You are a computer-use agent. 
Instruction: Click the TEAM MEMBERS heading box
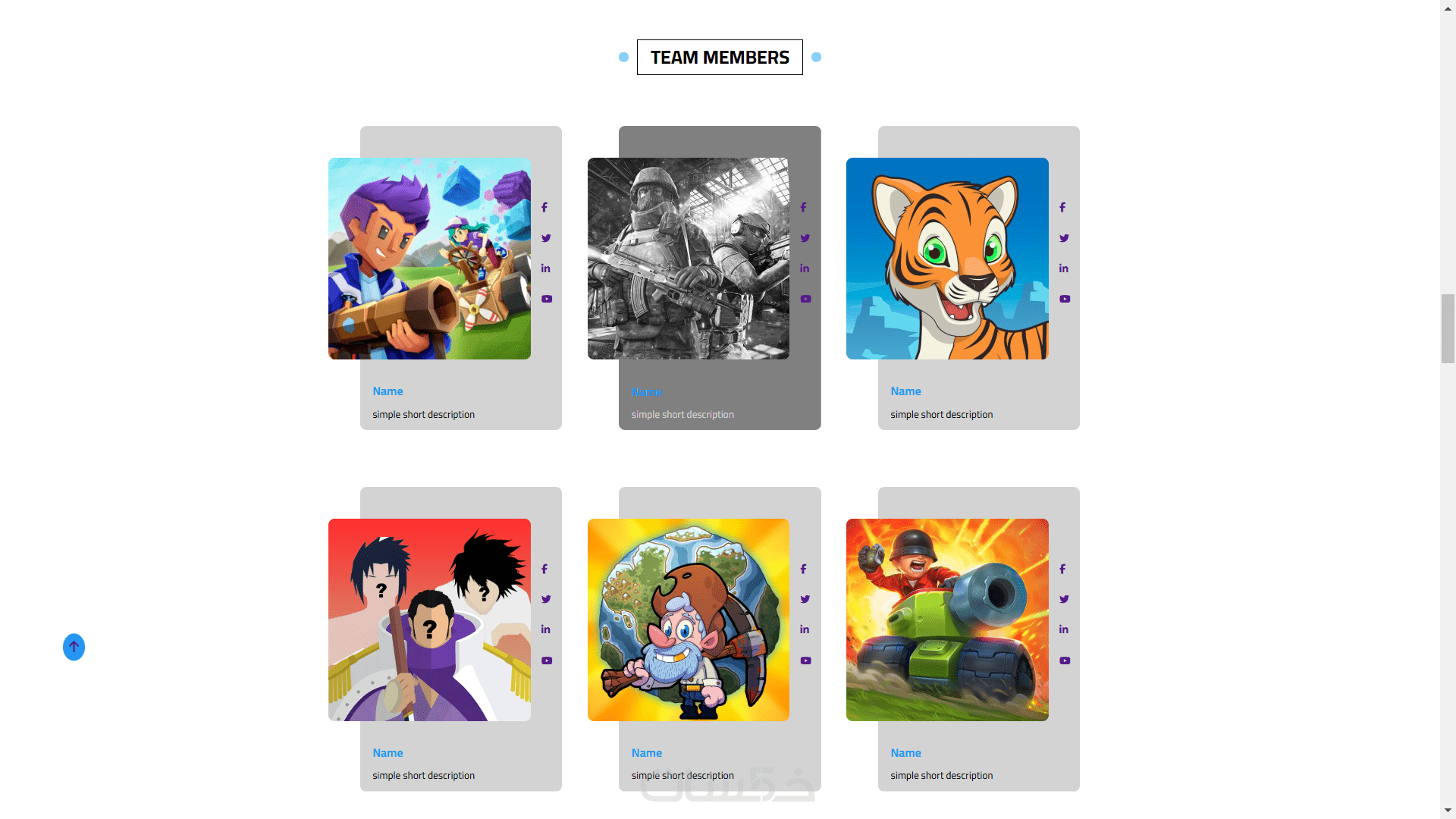[720, 57]
